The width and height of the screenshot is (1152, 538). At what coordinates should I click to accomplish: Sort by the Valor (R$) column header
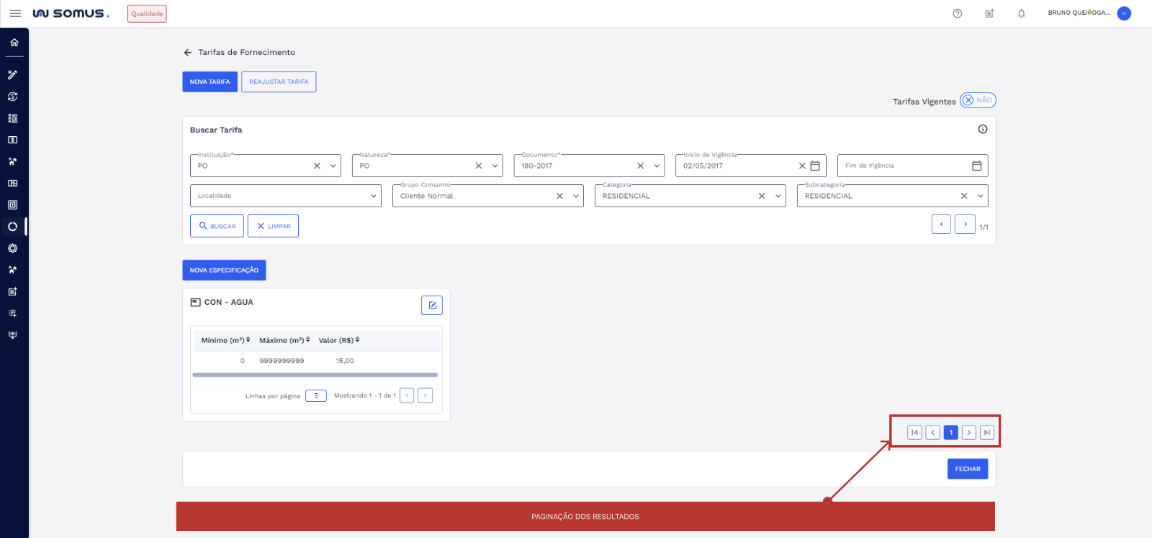pos(338,340)
